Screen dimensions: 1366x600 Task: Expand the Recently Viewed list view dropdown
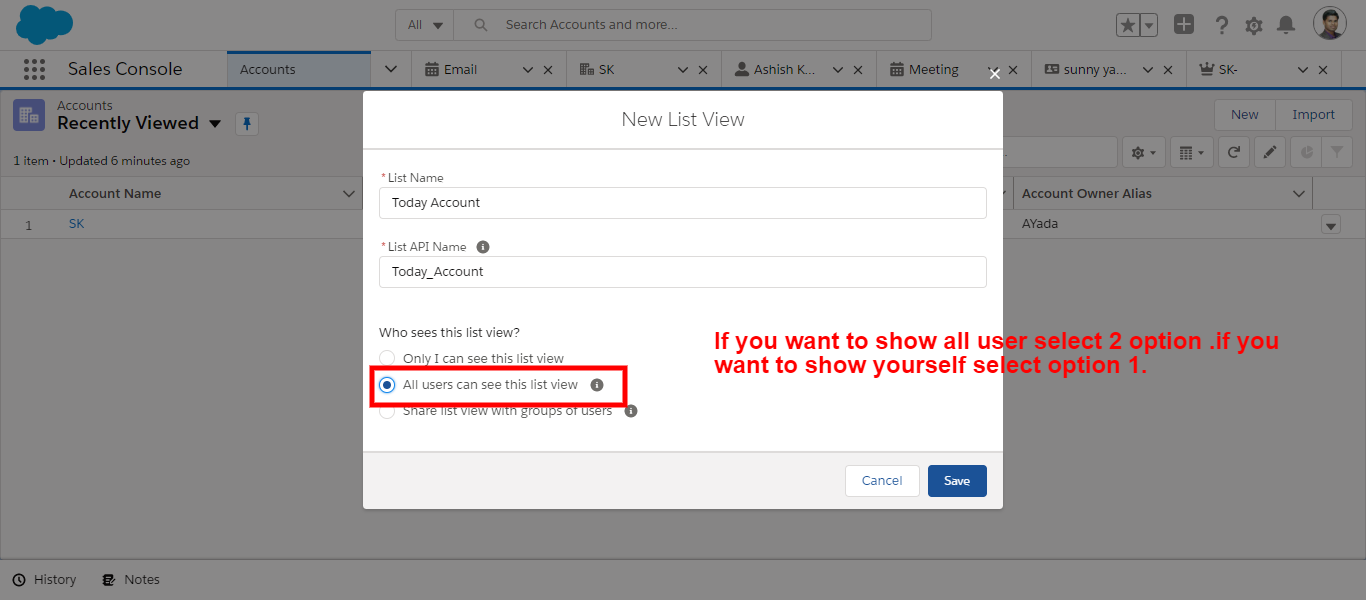(215, 124)
